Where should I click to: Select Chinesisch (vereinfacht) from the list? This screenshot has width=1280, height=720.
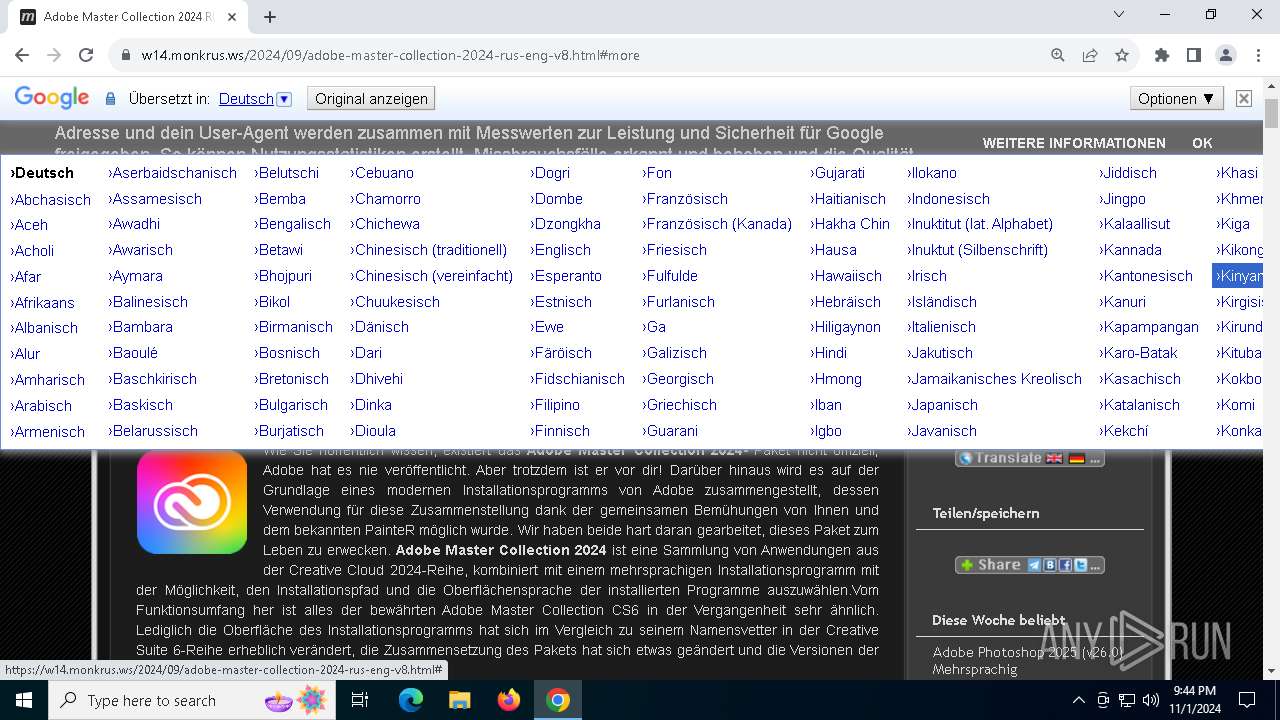(432, 276)
